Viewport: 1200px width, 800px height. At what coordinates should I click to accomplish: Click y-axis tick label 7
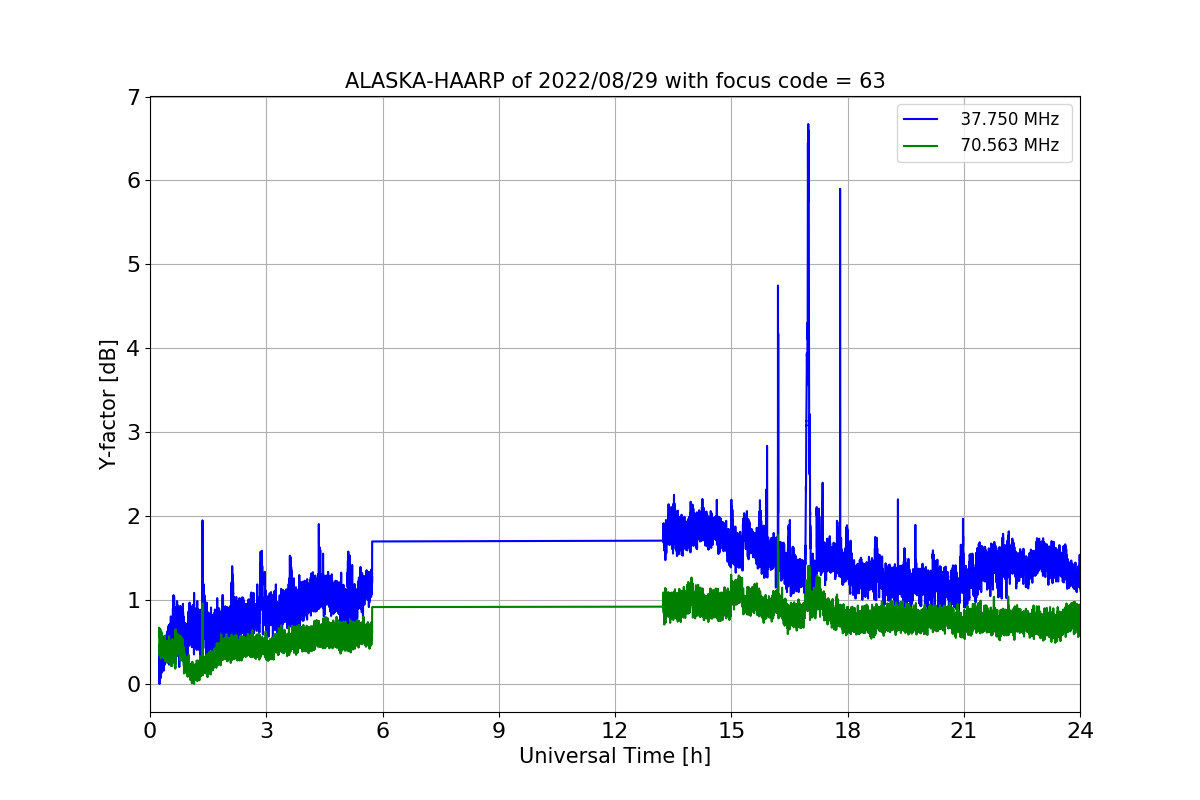(134, 97)
